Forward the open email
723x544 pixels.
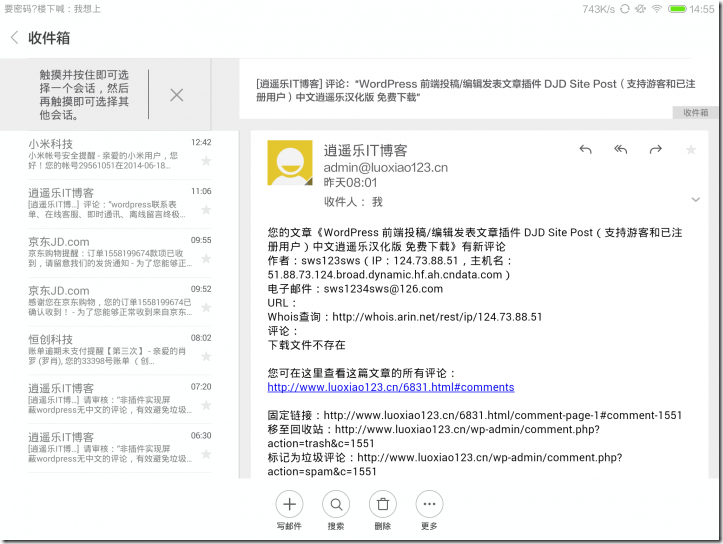coord(656,149)
